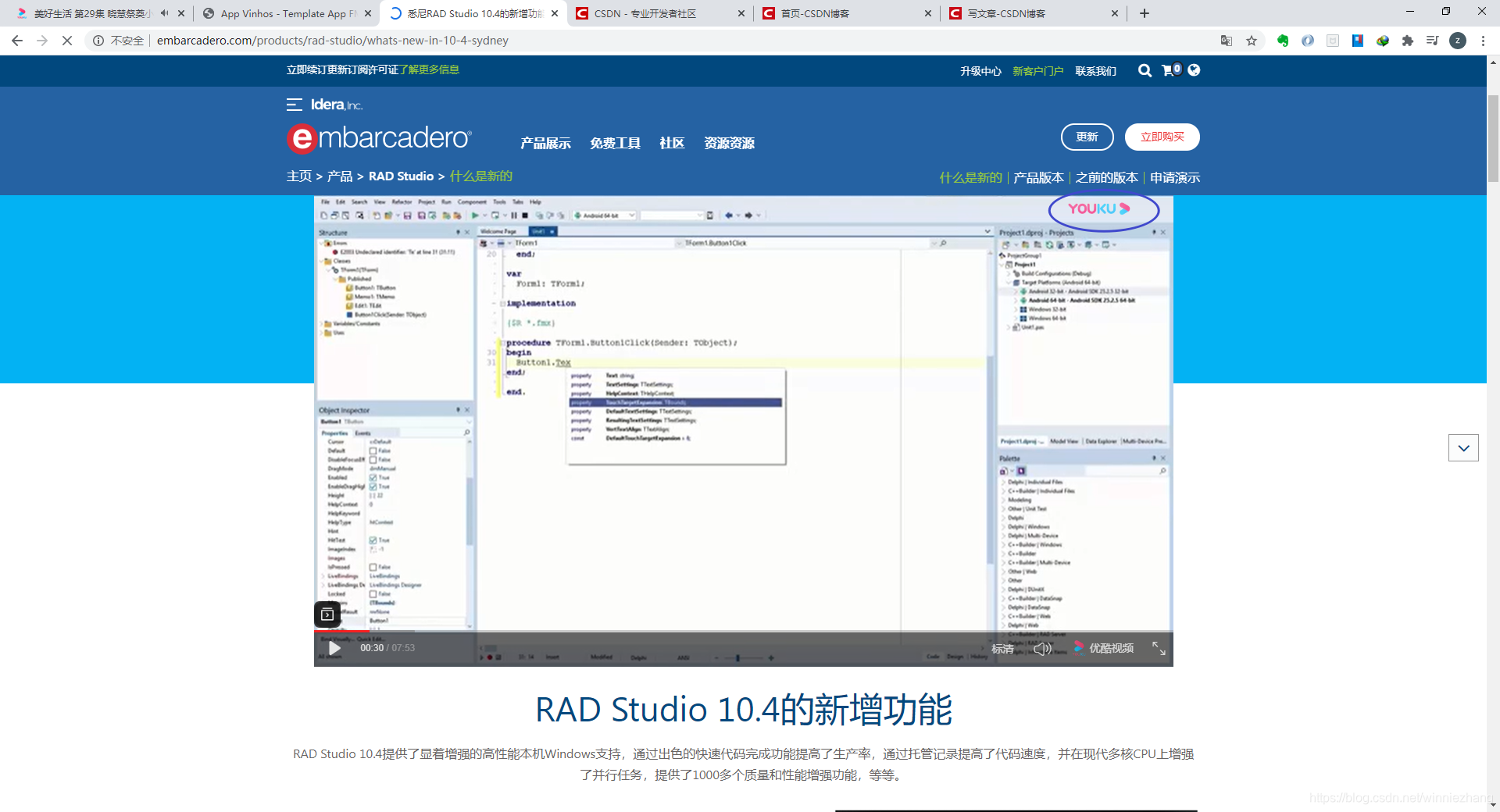This screenshot has height=812, width=1500.
Task: Open the 申请演示 sub-navigation link
Action: pos(1174,178)
